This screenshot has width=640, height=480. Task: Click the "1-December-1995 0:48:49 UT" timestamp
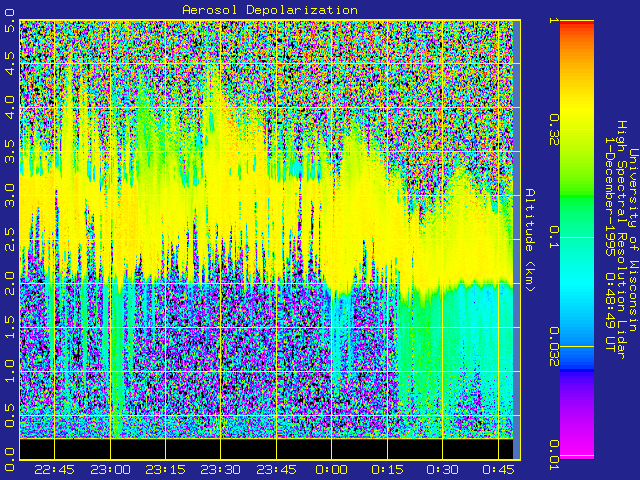[x=610, y=244]
